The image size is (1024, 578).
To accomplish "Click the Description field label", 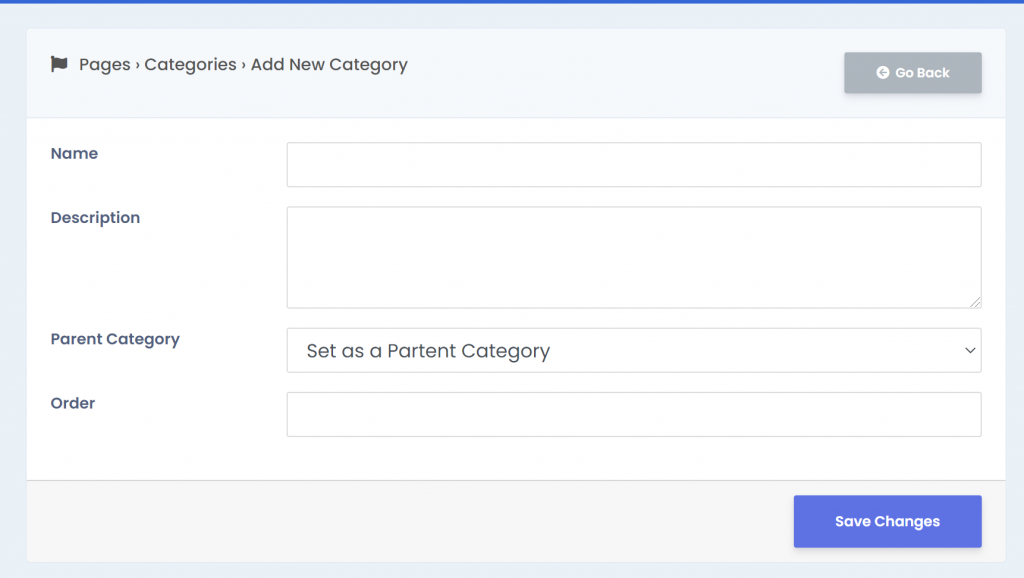I will (95, 217).
